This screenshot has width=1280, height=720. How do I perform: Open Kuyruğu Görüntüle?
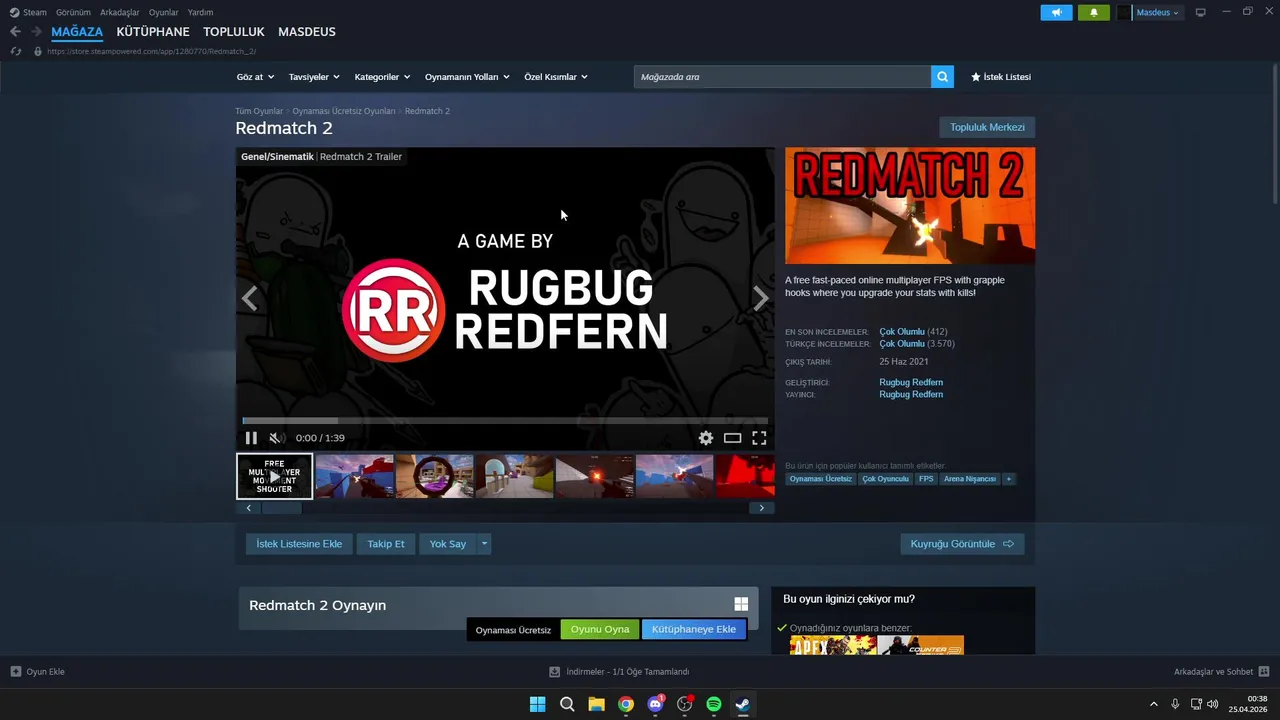coord(962,544)
